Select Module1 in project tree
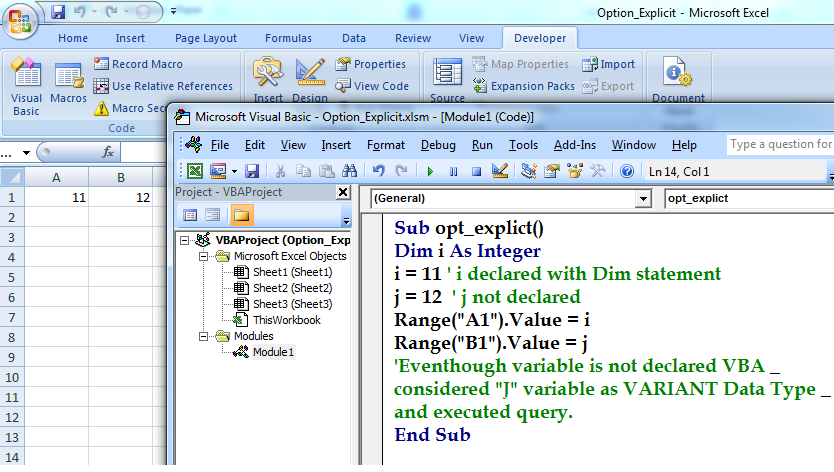The width and height of the screenshot is (834, 472). 273,352
